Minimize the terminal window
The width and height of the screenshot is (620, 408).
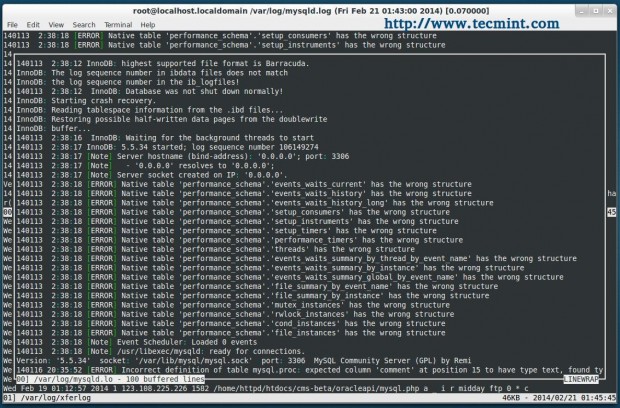[581, 11]
